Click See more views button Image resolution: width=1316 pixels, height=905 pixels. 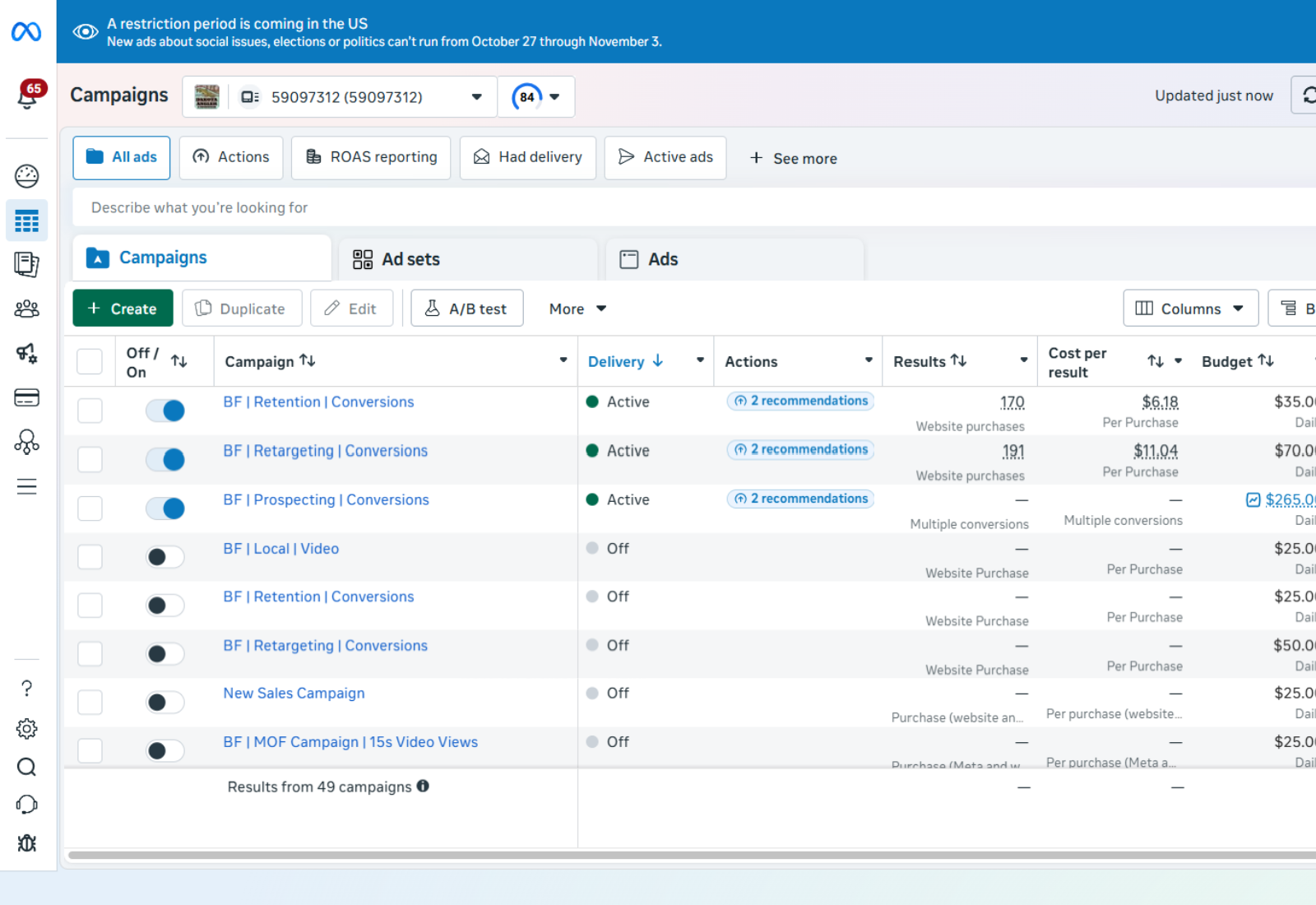[793, 158]
